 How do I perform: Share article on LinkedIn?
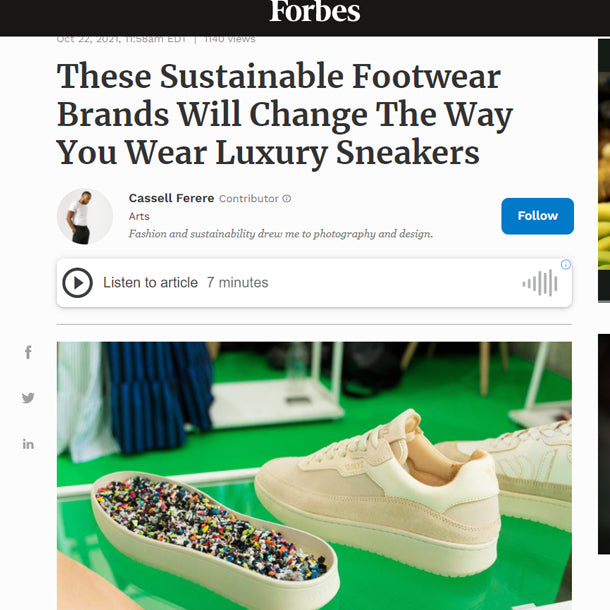28,444
